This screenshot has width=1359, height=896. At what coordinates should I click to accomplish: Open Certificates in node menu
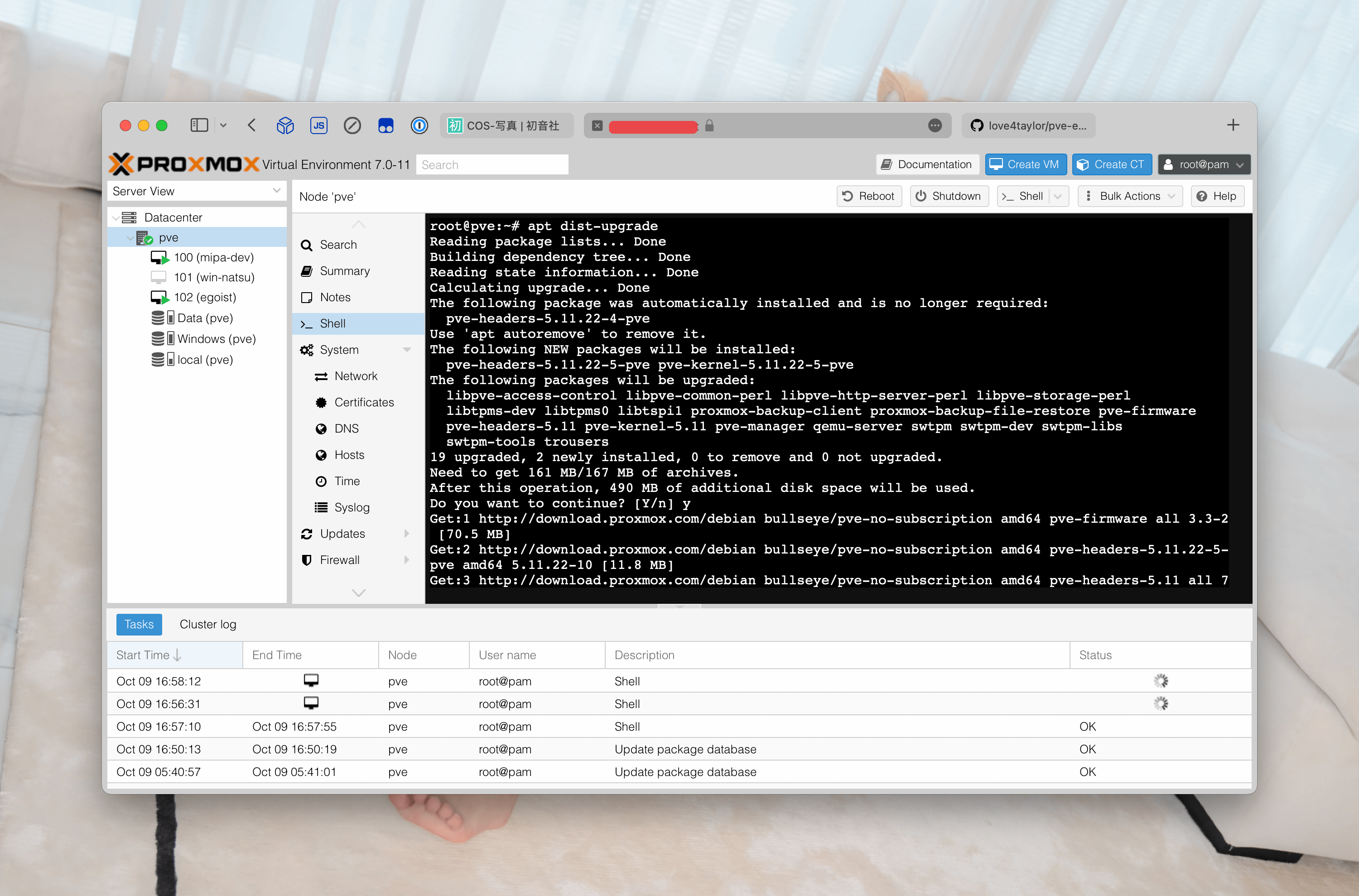tap(363, 402)
